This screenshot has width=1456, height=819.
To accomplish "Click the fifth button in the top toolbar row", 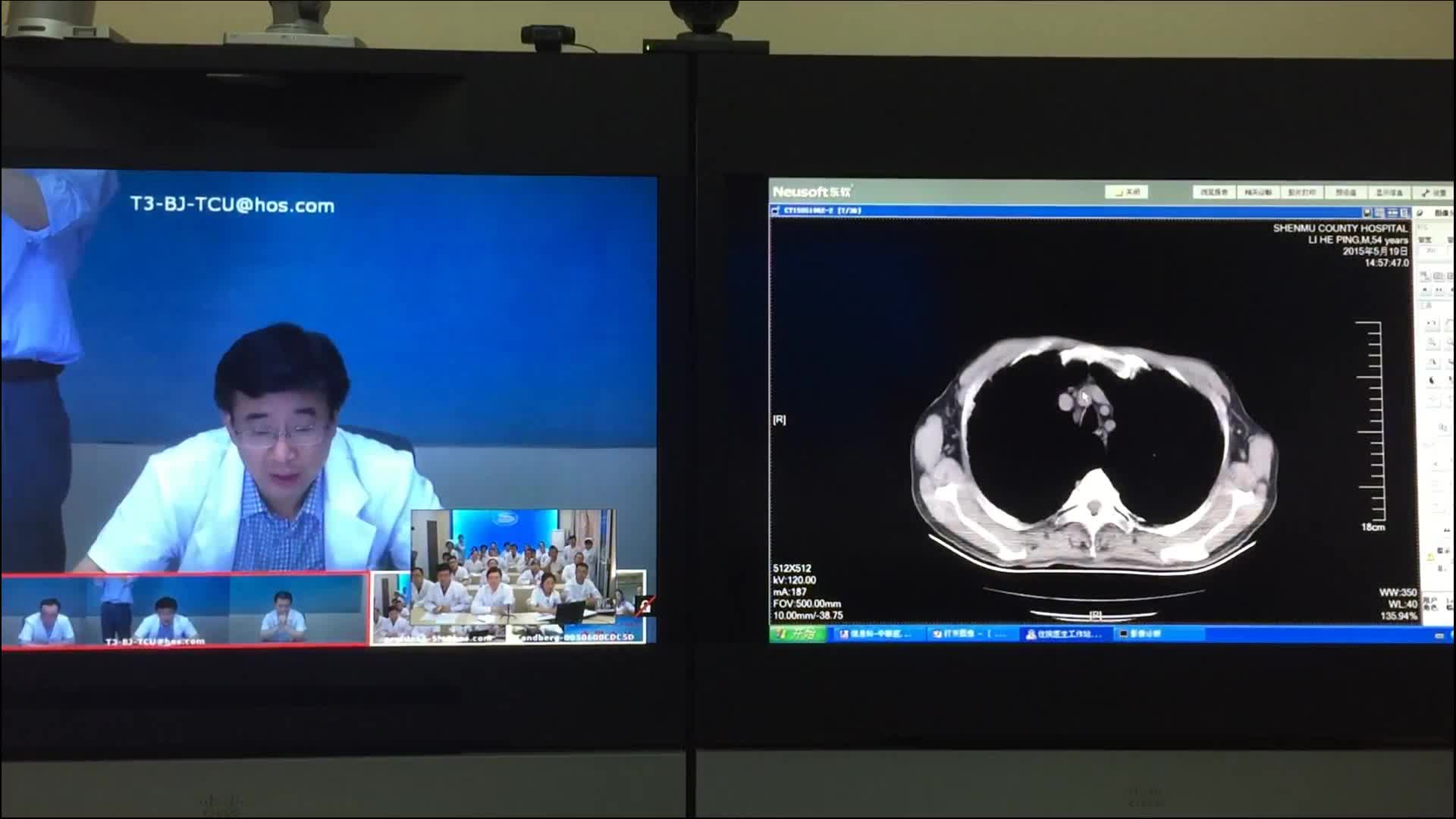I will pos(1391,193).
